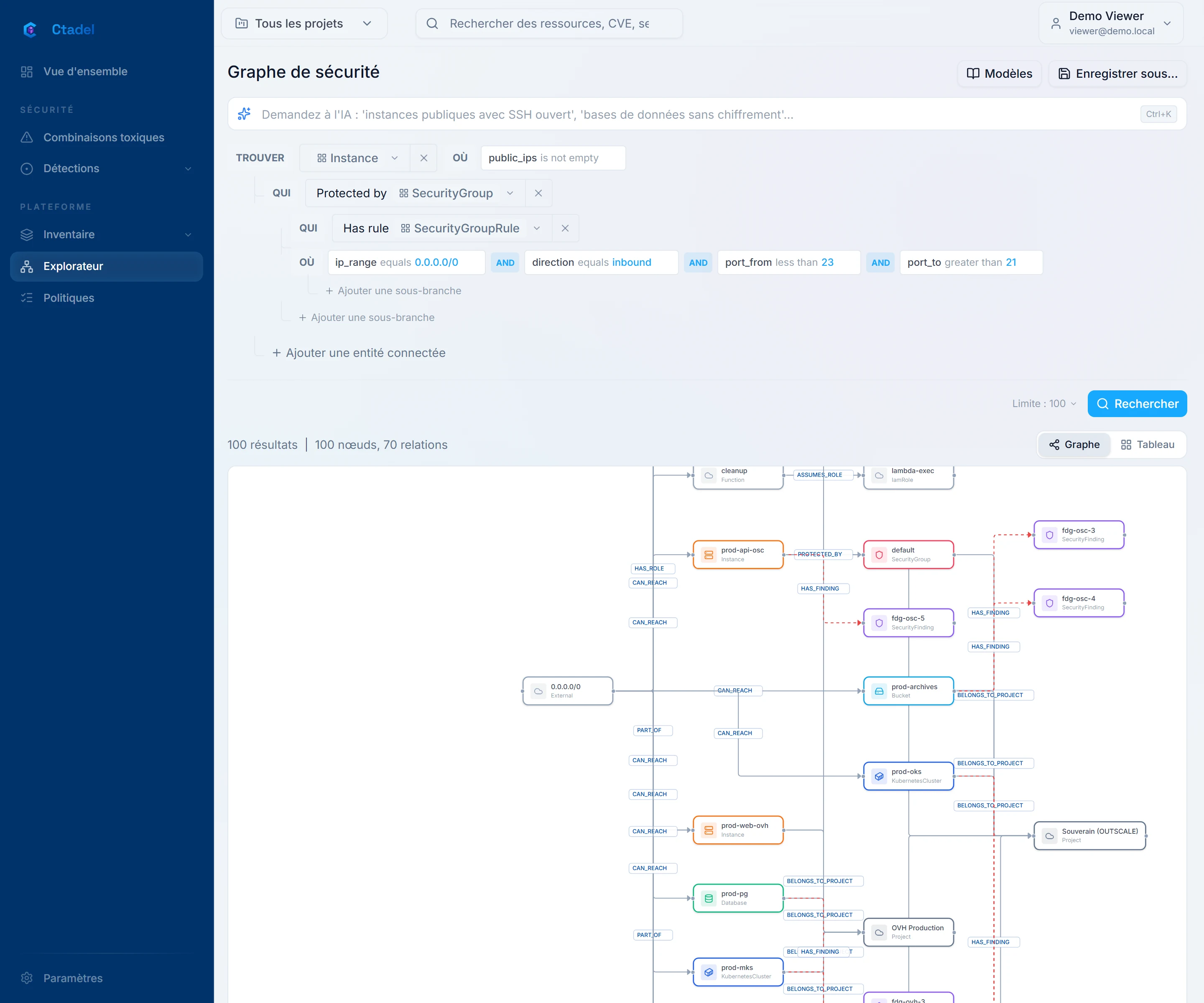Remove the SecurityGroup branch
Screen dimensions: 1204x1003
[538, 193]
